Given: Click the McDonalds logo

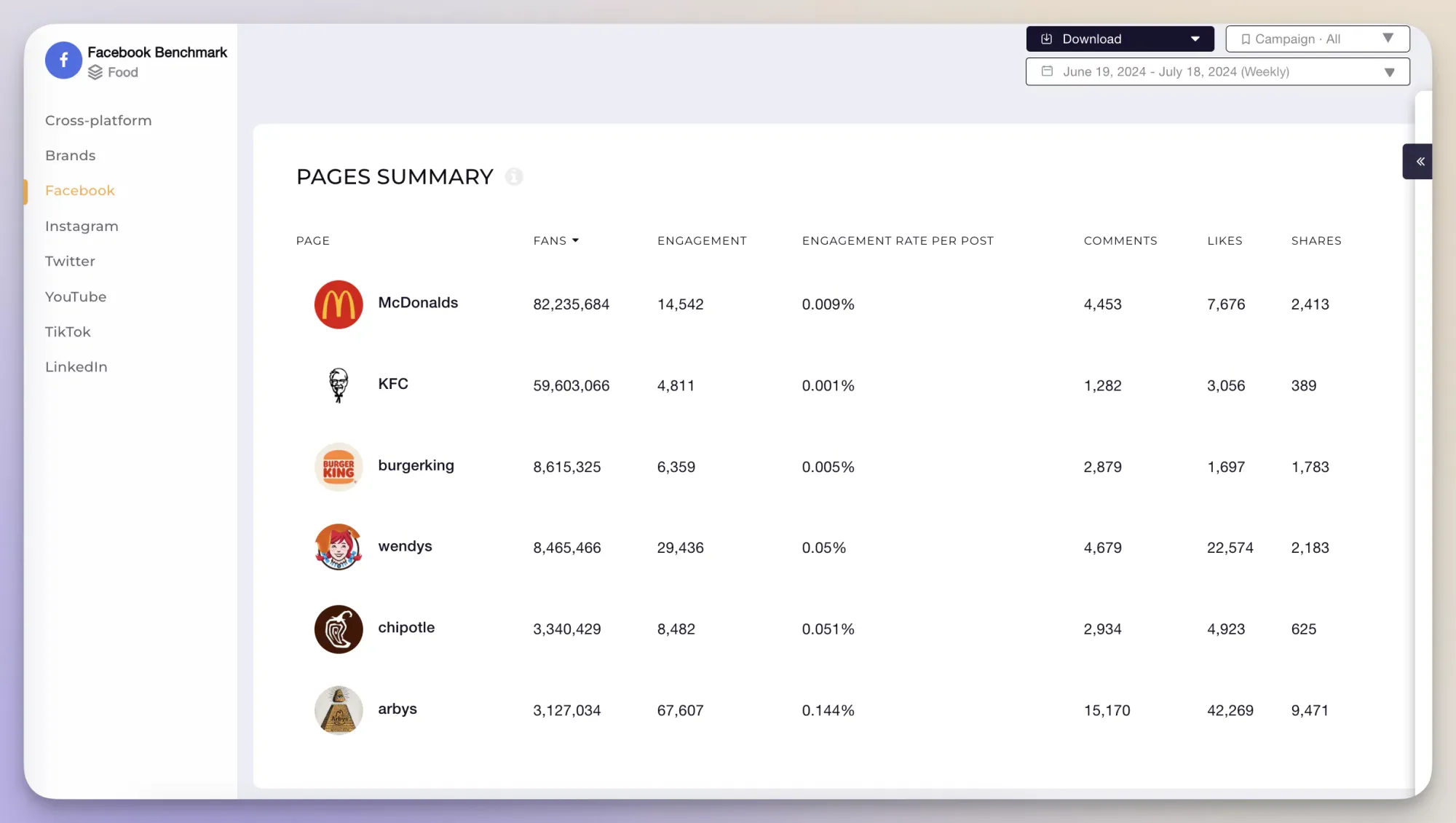Looking at the screenshot, I should [339, 304].
